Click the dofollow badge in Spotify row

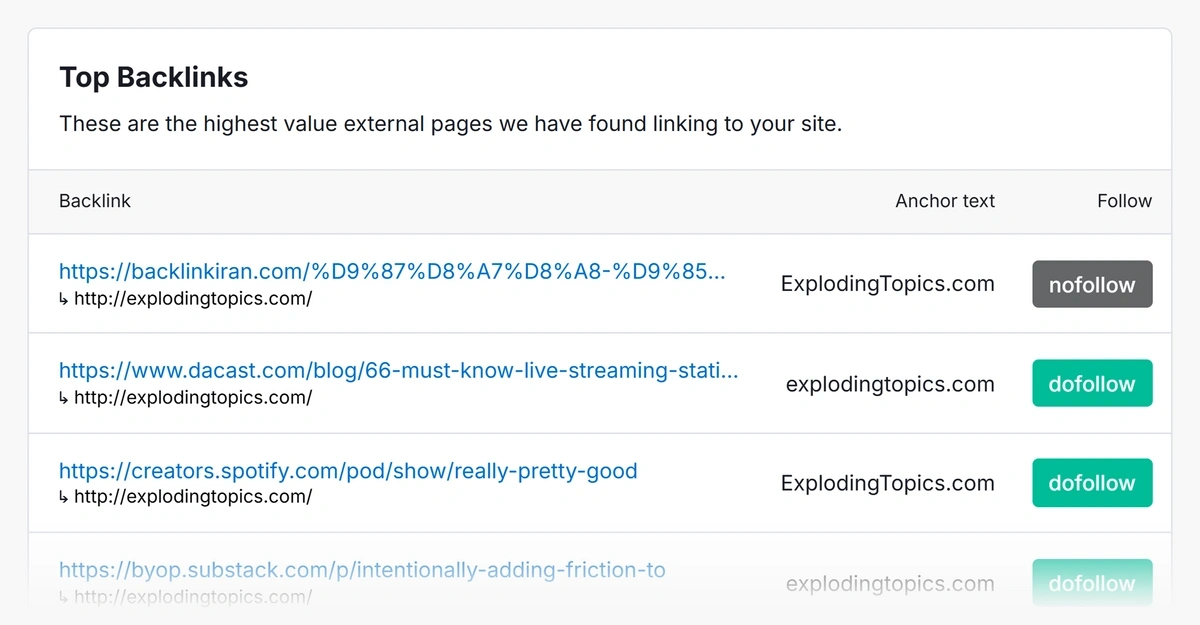click(1092, 483)
